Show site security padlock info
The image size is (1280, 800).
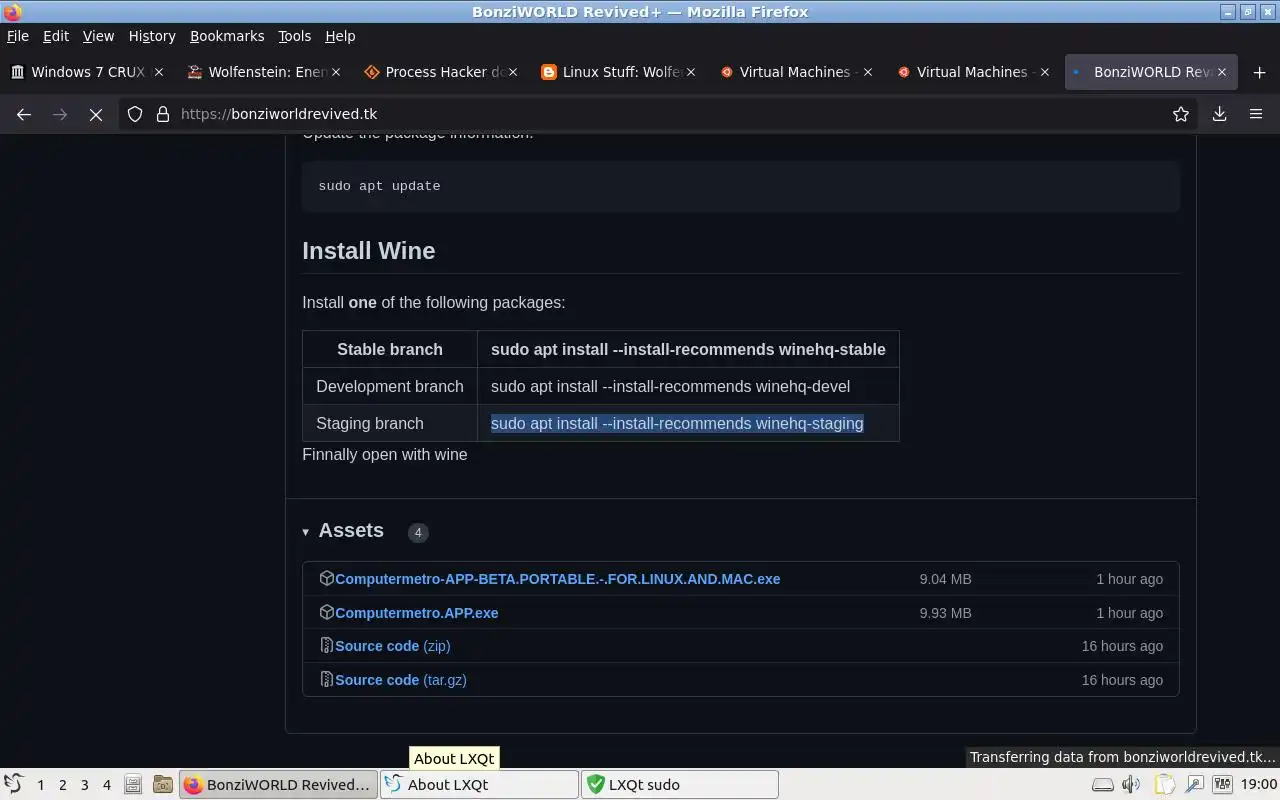[163, 114]
